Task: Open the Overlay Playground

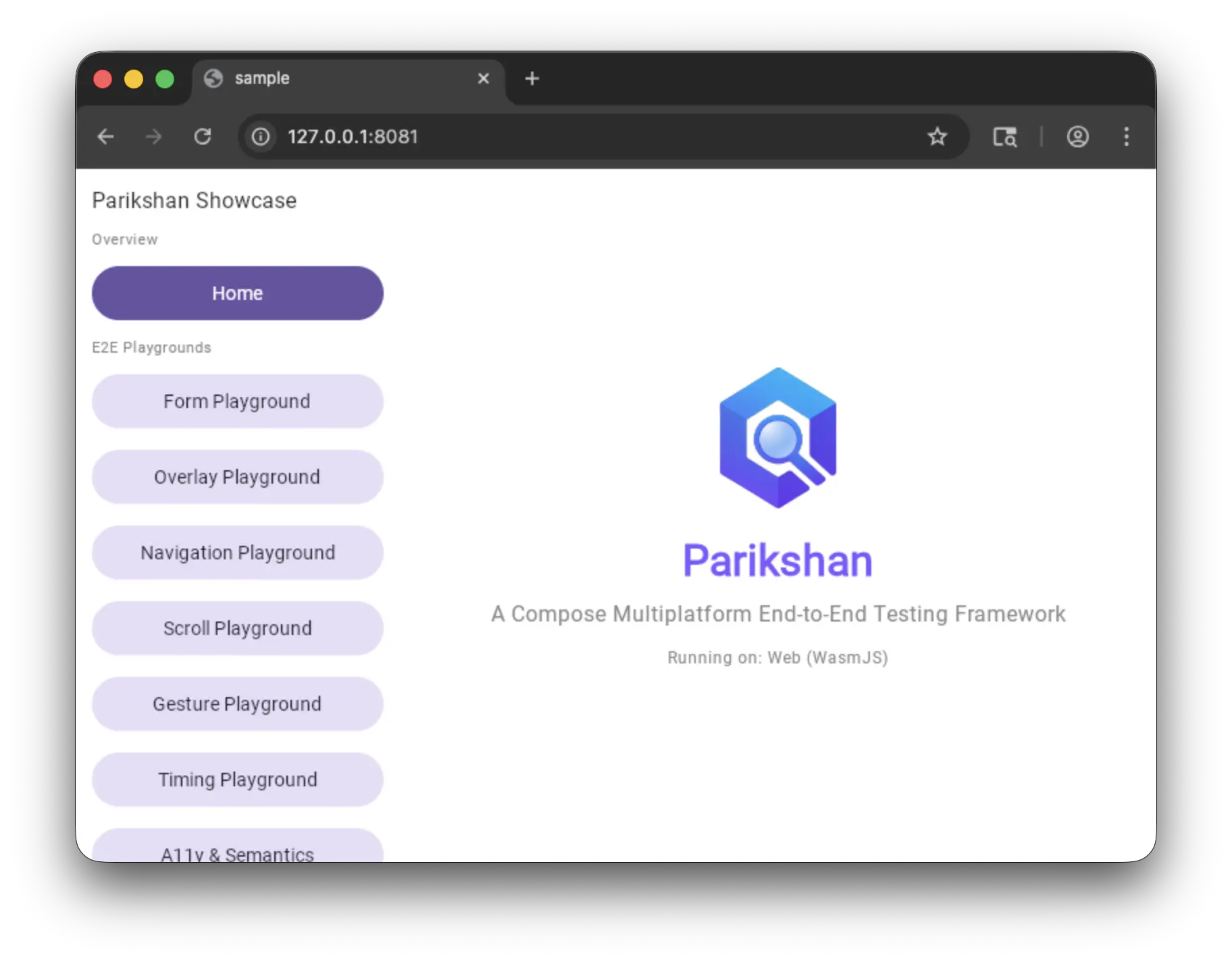Action: pos(237,477)
